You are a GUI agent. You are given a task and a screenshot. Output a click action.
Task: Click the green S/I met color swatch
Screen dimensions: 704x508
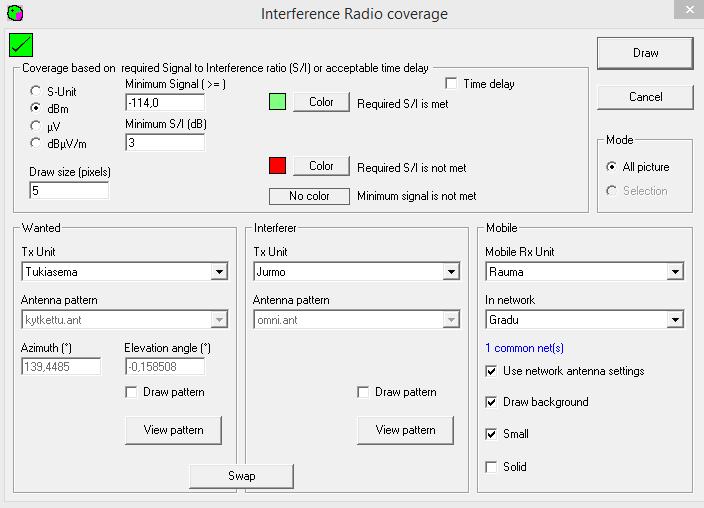pos(277,102)
